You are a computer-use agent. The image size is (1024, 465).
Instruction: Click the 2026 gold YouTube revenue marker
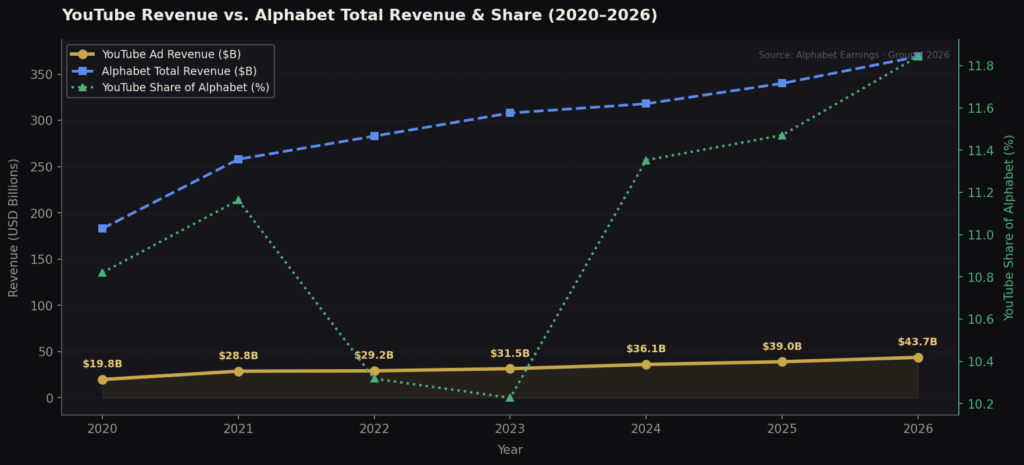(x=918, y=358)
